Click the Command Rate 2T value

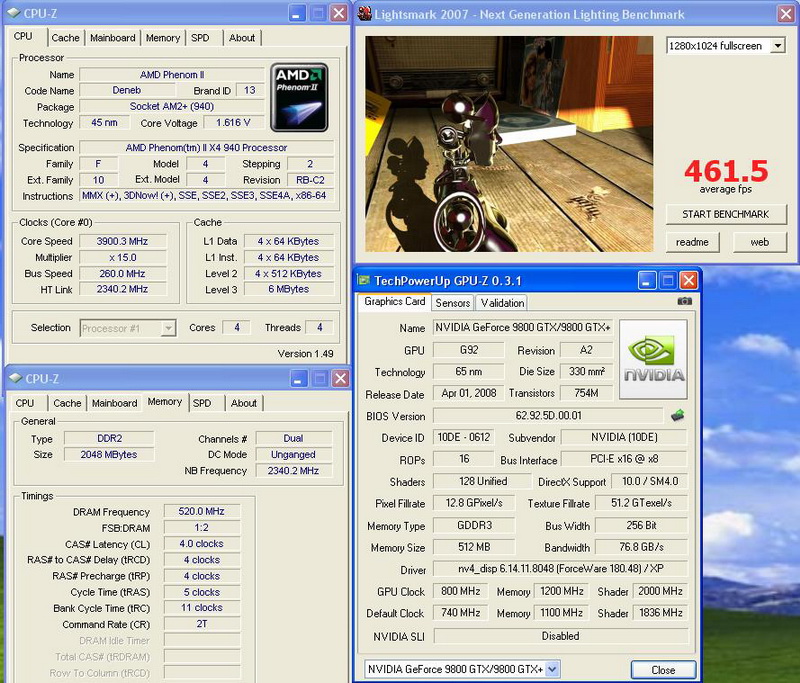click(202, 624)
